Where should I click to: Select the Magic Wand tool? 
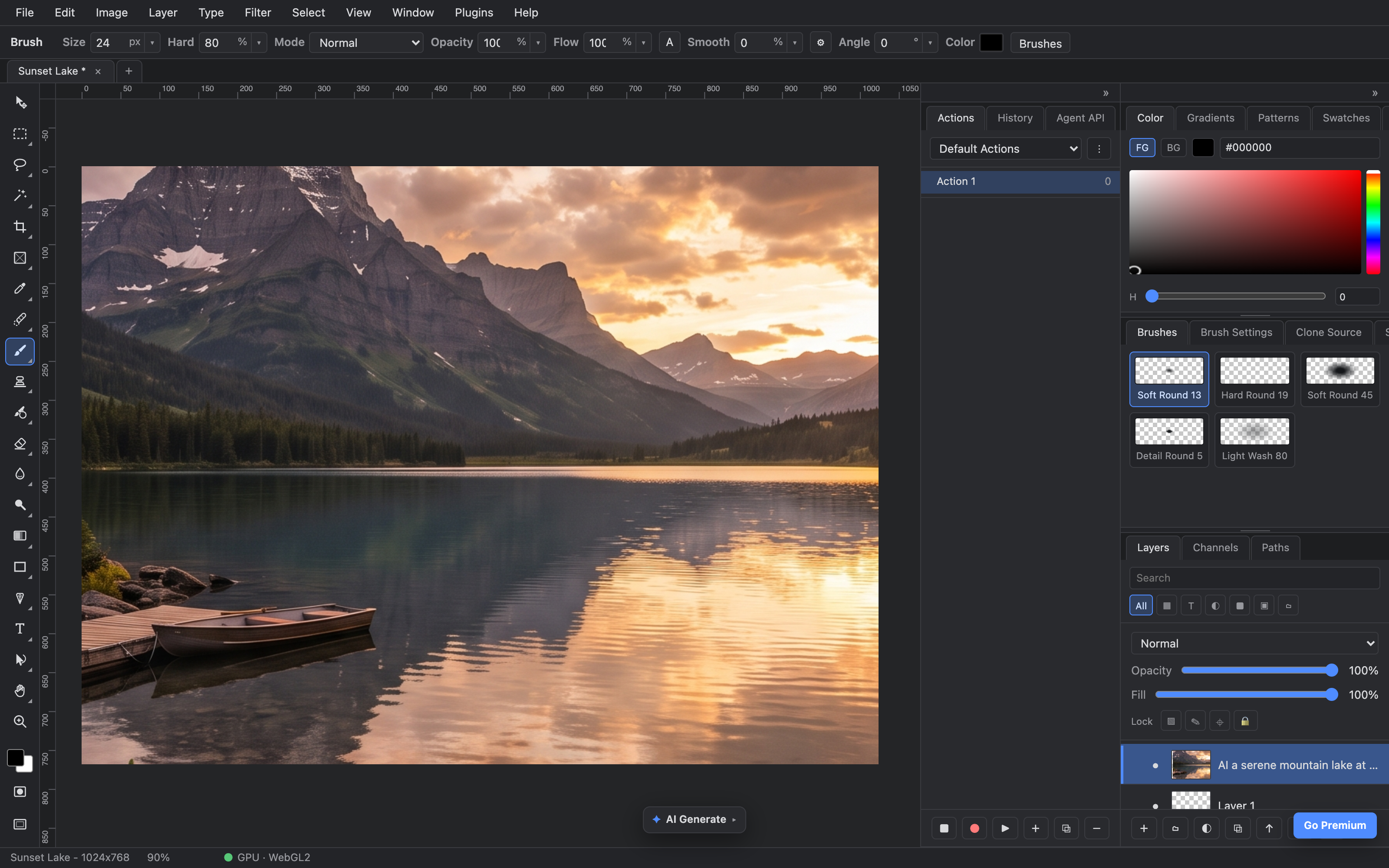coord(20,196)
